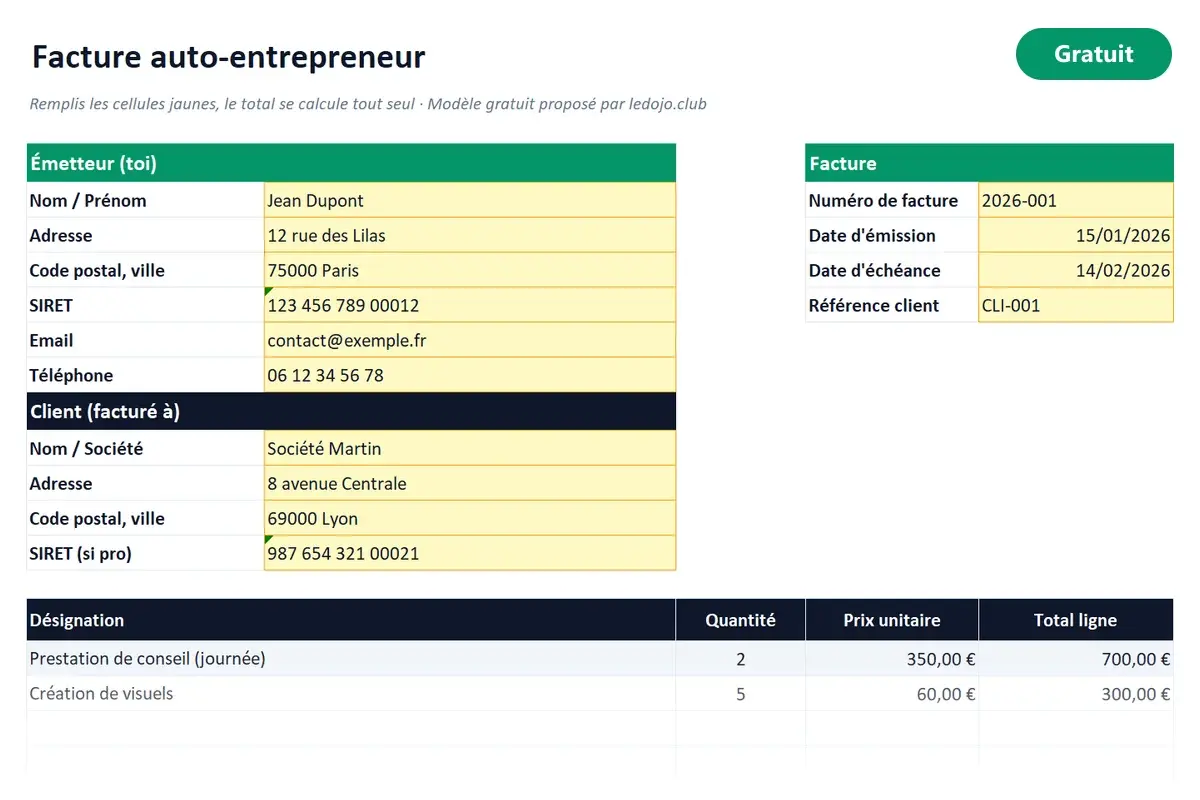1200x800 pixels.
Task: Click the Nom / Société label
Action: click(x=86, y=448)
